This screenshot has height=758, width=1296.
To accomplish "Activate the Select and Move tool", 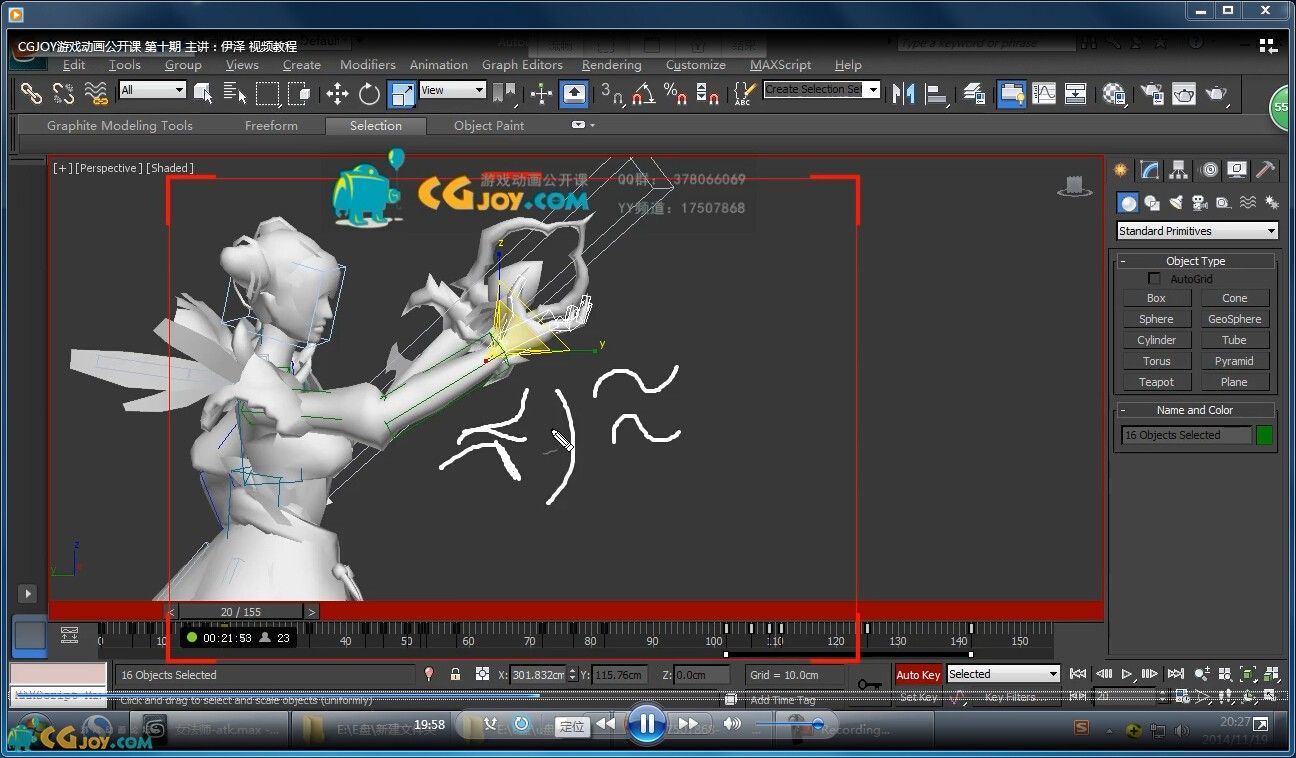I will click(337, 93).
